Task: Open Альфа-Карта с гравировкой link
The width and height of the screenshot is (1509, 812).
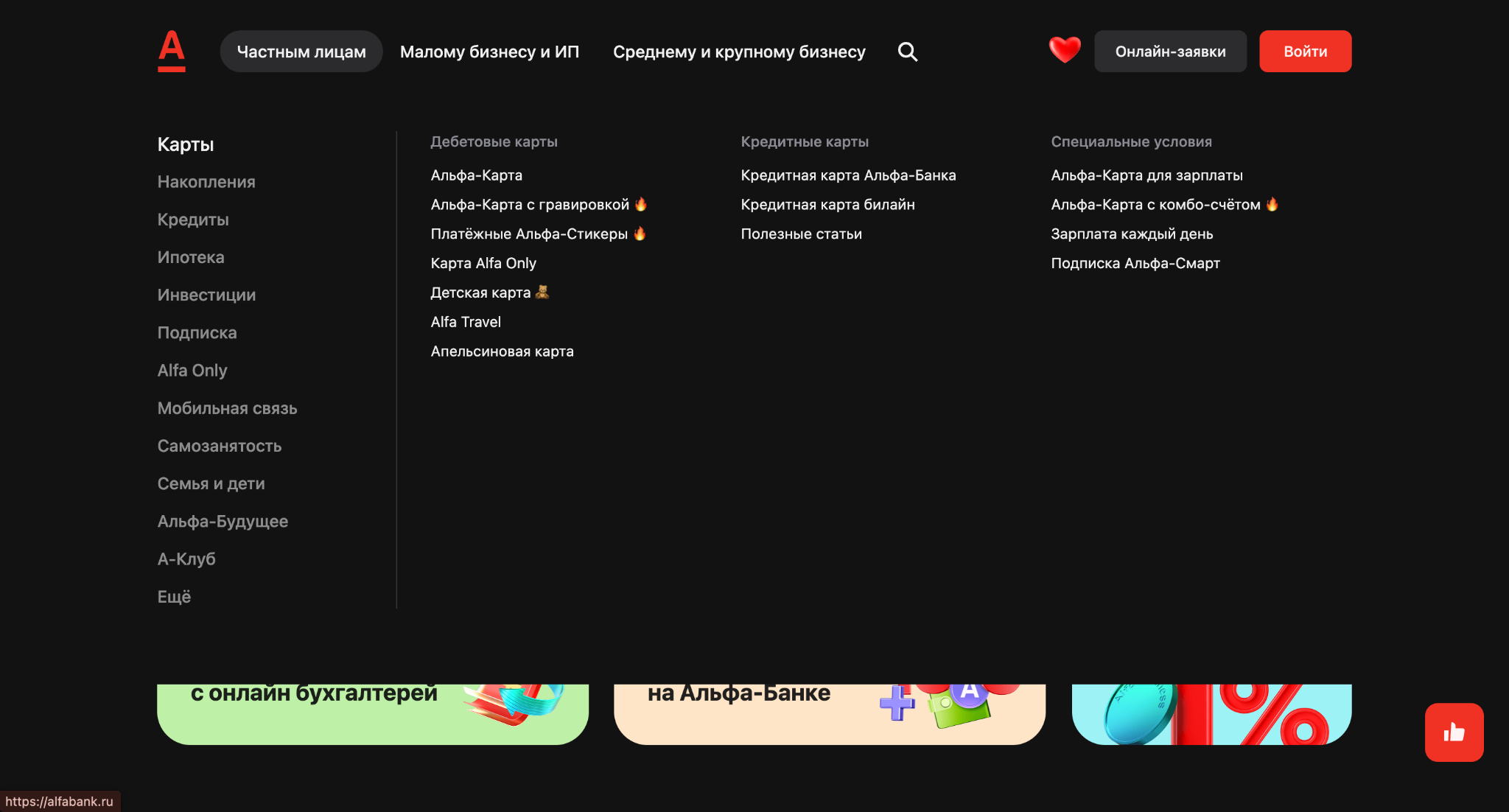Action: (x=530, y=205)
